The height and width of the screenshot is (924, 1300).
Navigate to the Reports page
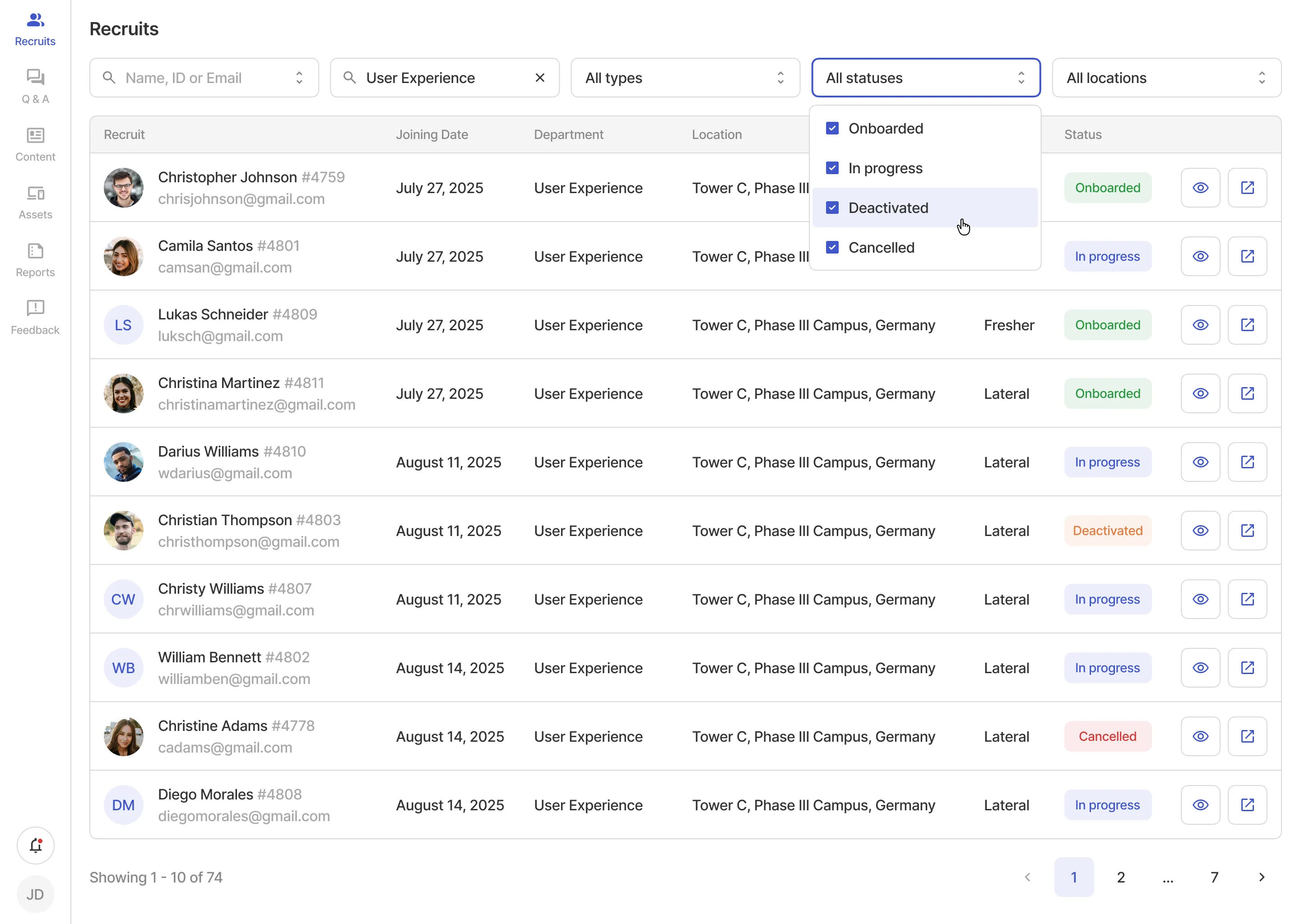coord(35,260)
